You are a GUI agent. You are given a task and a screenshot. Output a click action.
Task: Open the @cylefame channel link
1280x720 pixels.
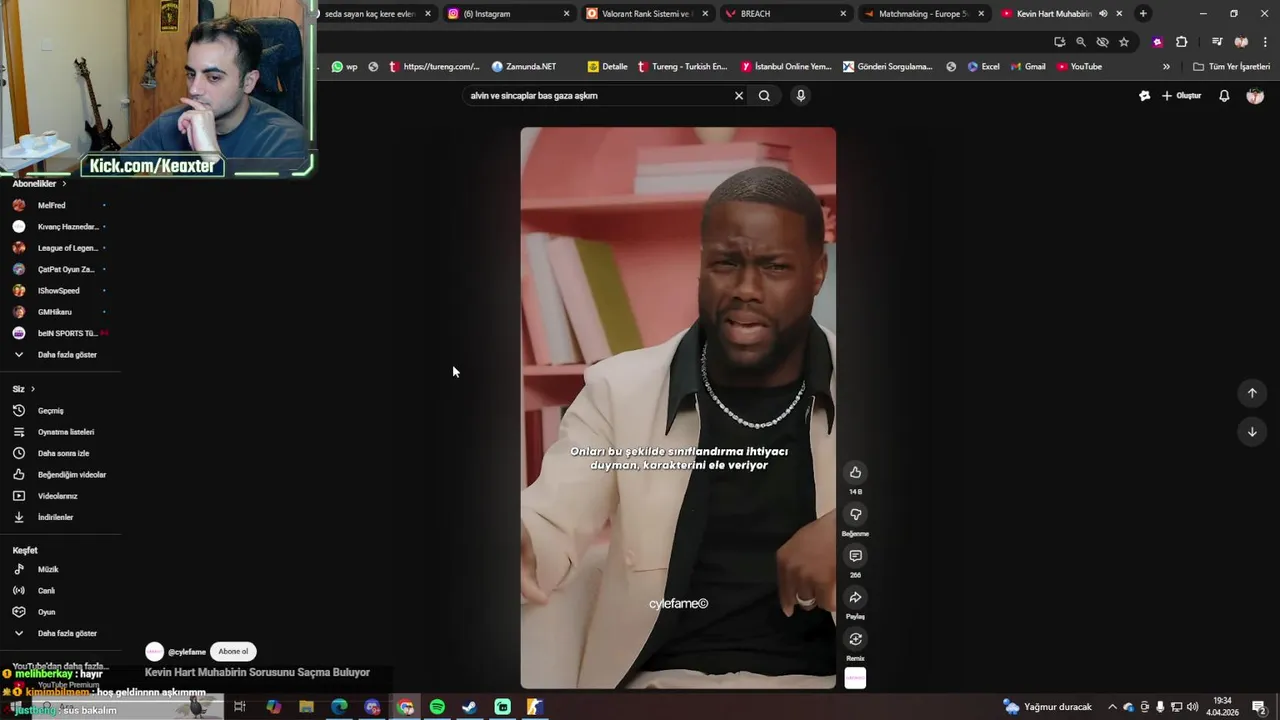pos(186,652)
